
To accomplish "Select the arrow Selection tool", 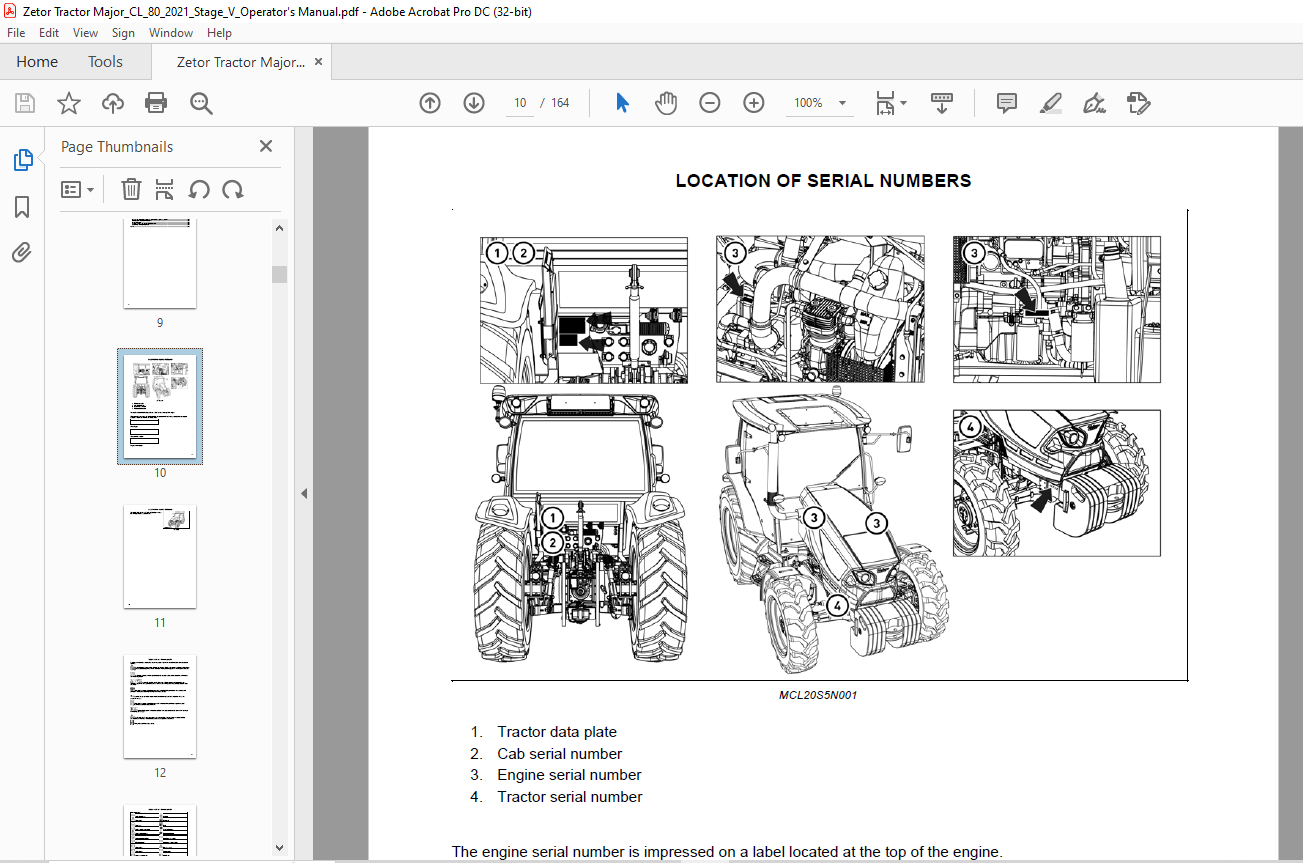I will tap(622, 103).
